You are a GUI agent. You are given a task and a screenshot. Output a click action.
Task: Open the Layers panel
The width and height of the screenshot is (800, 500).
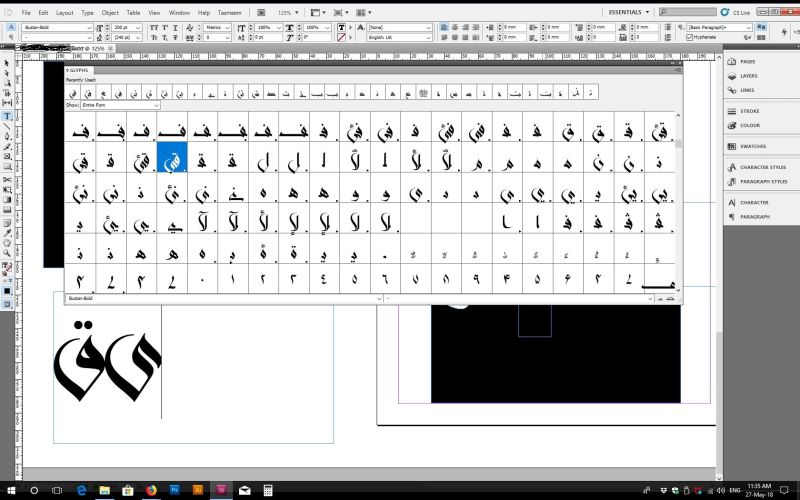pyautogui.click(x=742, y=76)
